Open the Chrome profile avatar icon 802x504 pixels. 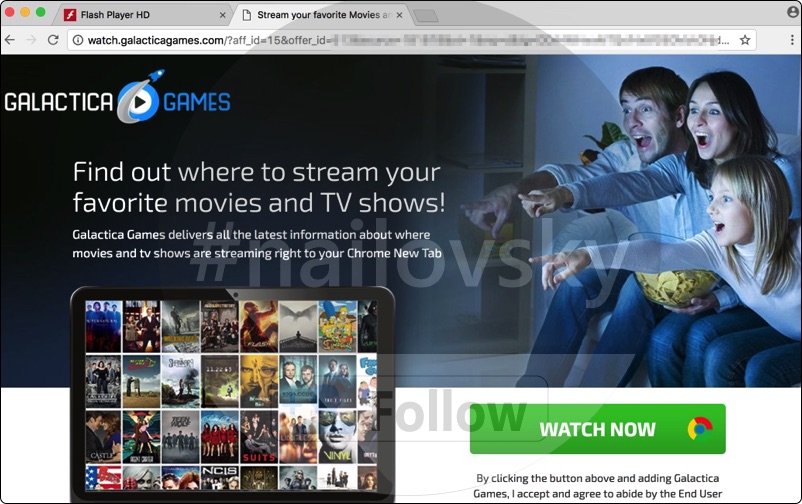click(793, 12)
